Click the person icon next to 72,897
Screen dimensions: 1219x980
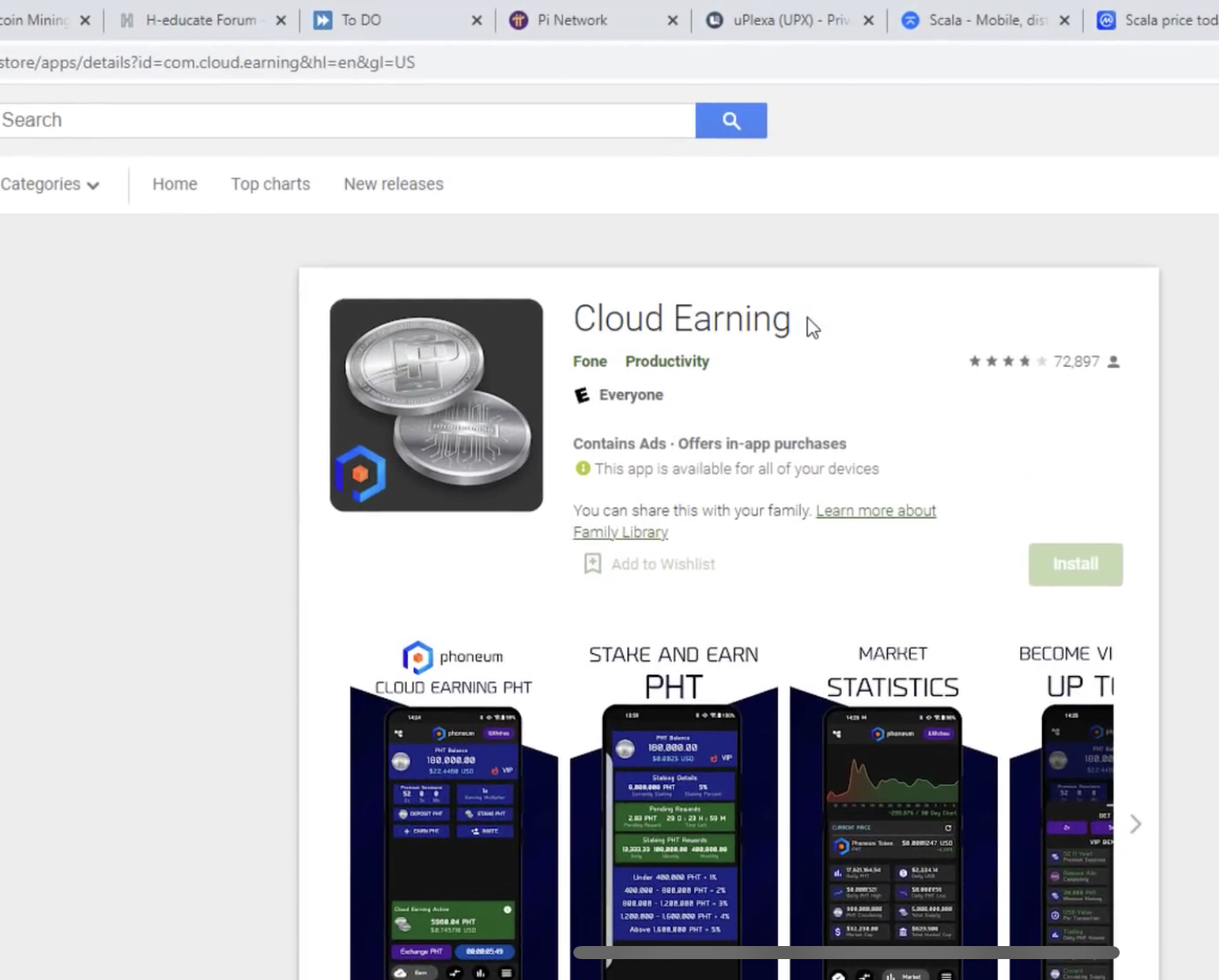coord(1113,362)
